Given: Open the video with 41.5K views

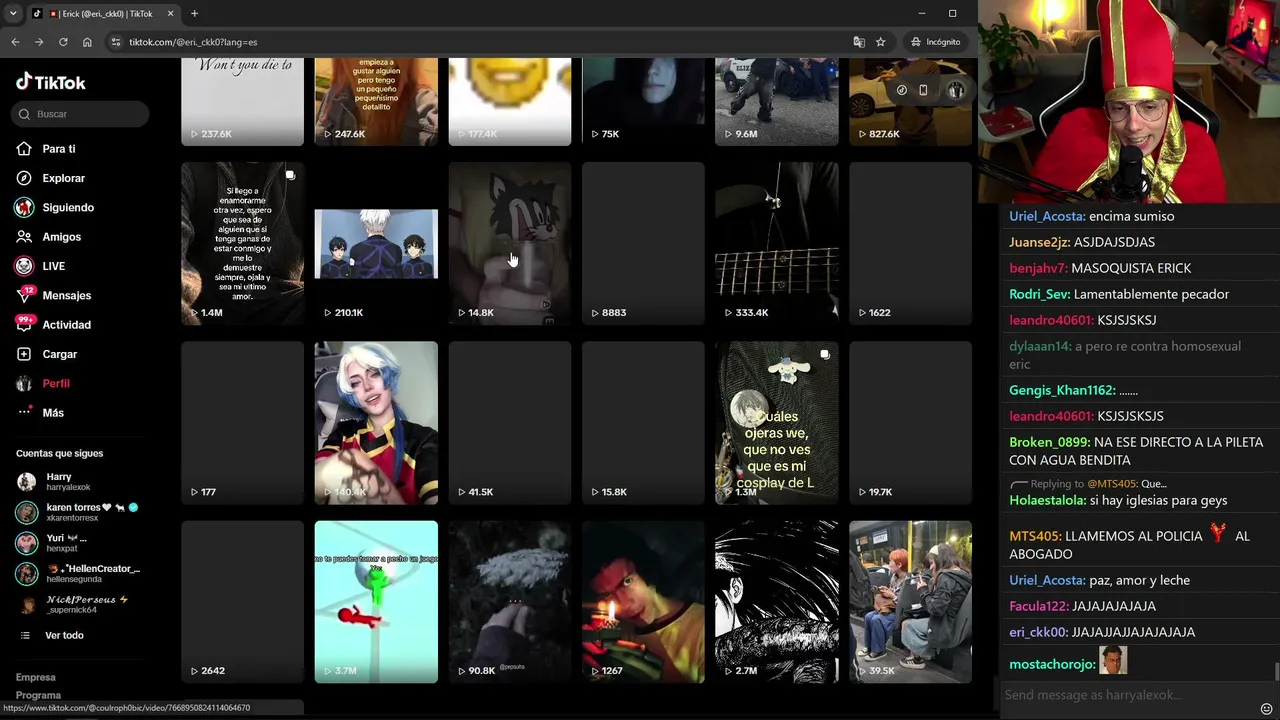Looking at the screenshot, I should [510, 423].
